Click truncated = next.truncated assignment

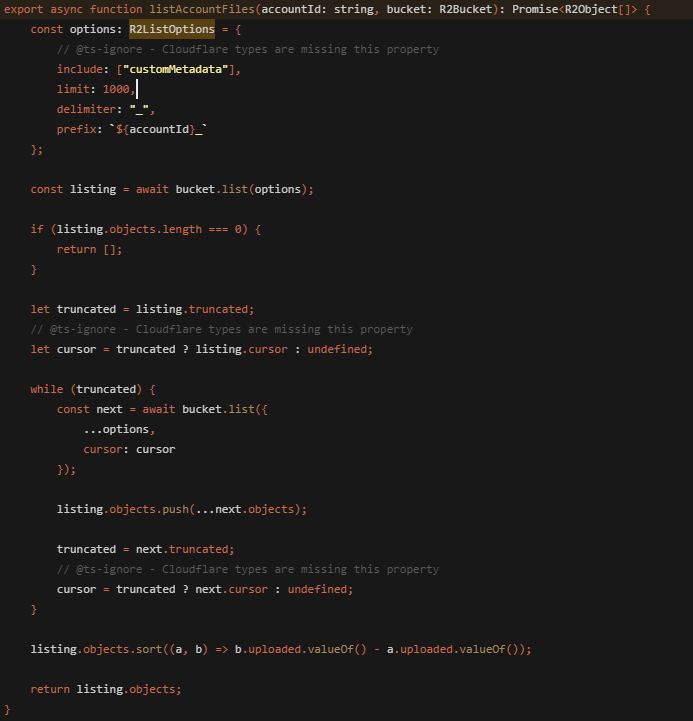point(145,549)
